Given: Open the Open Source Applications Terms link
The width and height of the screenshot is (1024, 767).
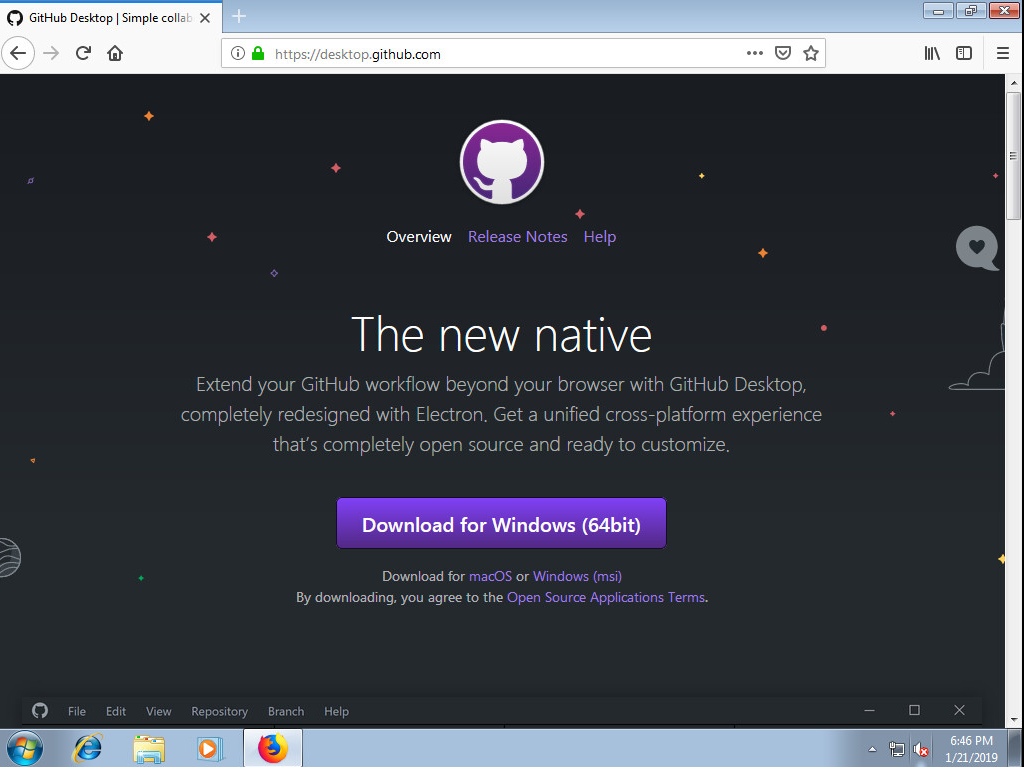Looking at the screenshot, I should point(606,597).
